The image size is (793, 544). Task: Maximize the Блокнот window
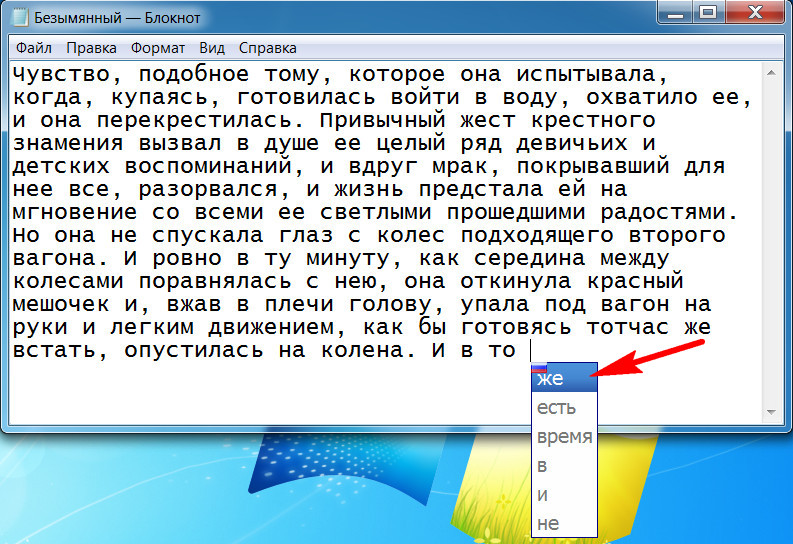[x=709, y=13]
